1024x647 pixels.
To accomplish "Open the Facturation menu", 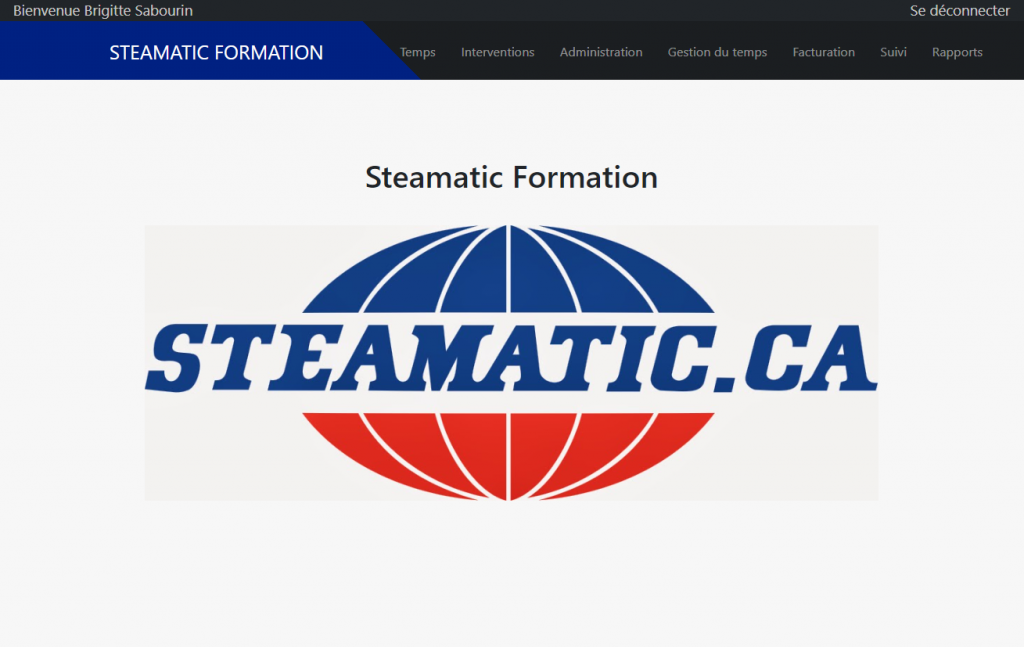I will pyautogui.click(x=824, y=52).
